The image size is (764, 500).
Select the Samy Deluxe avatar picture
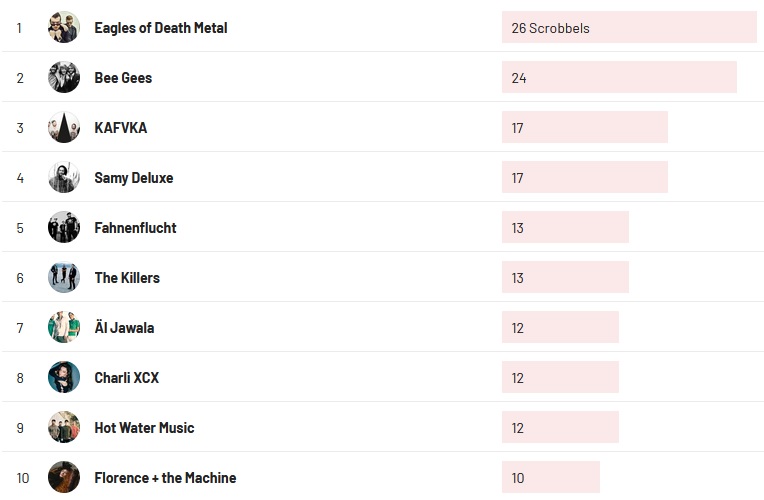point(64,178)
